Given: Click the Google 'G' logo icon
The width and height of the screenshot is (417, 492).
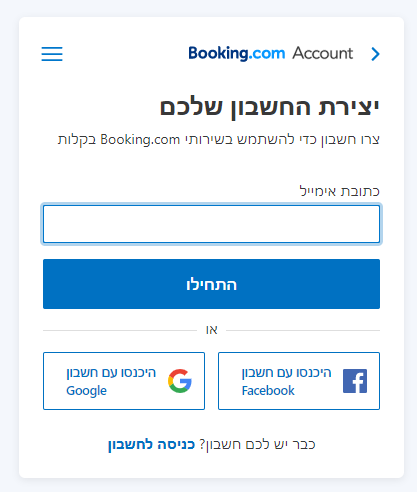Looking at the screenshot, I should coord(180,381).
